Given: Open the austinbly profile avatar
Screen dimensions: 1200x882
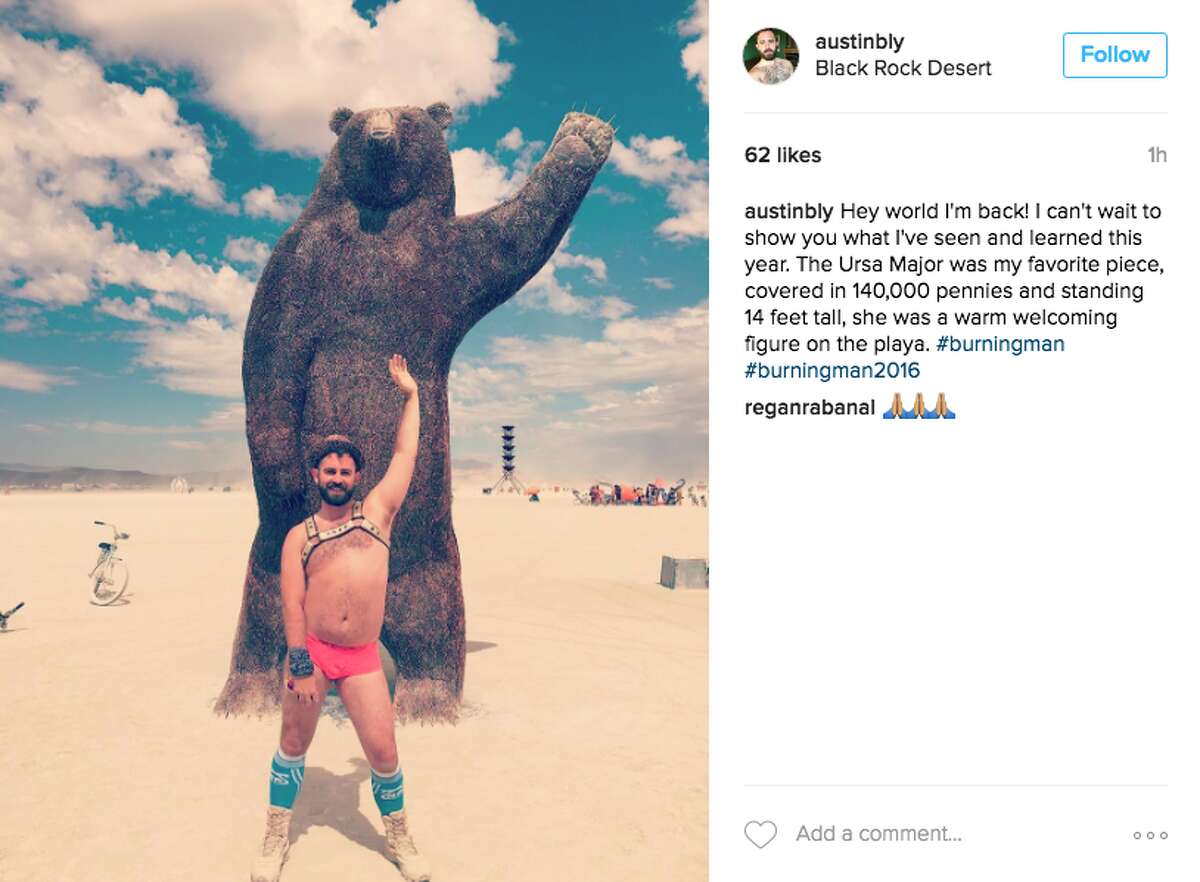Looking at the screenshot, I should (x=771, y=56).
